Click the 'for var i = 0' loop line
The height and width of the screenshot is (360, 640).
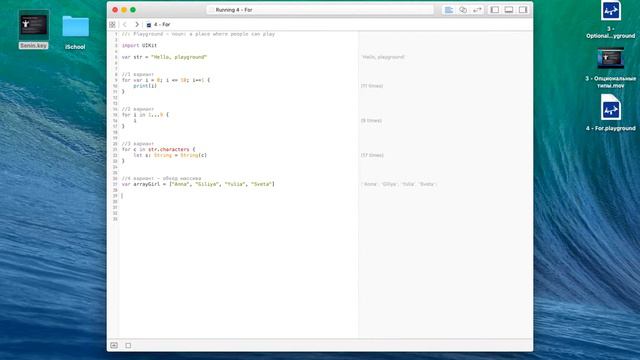[x=166, y=80]
